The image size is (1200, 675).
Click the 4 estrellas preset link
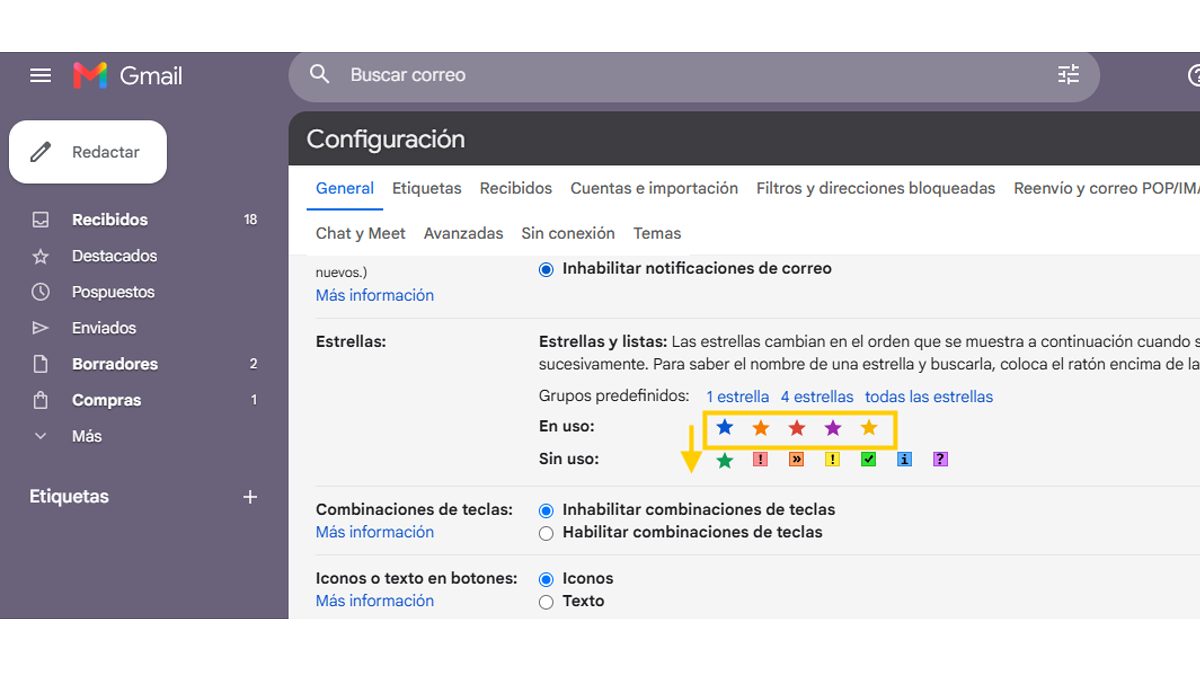[x=817, y=397]
